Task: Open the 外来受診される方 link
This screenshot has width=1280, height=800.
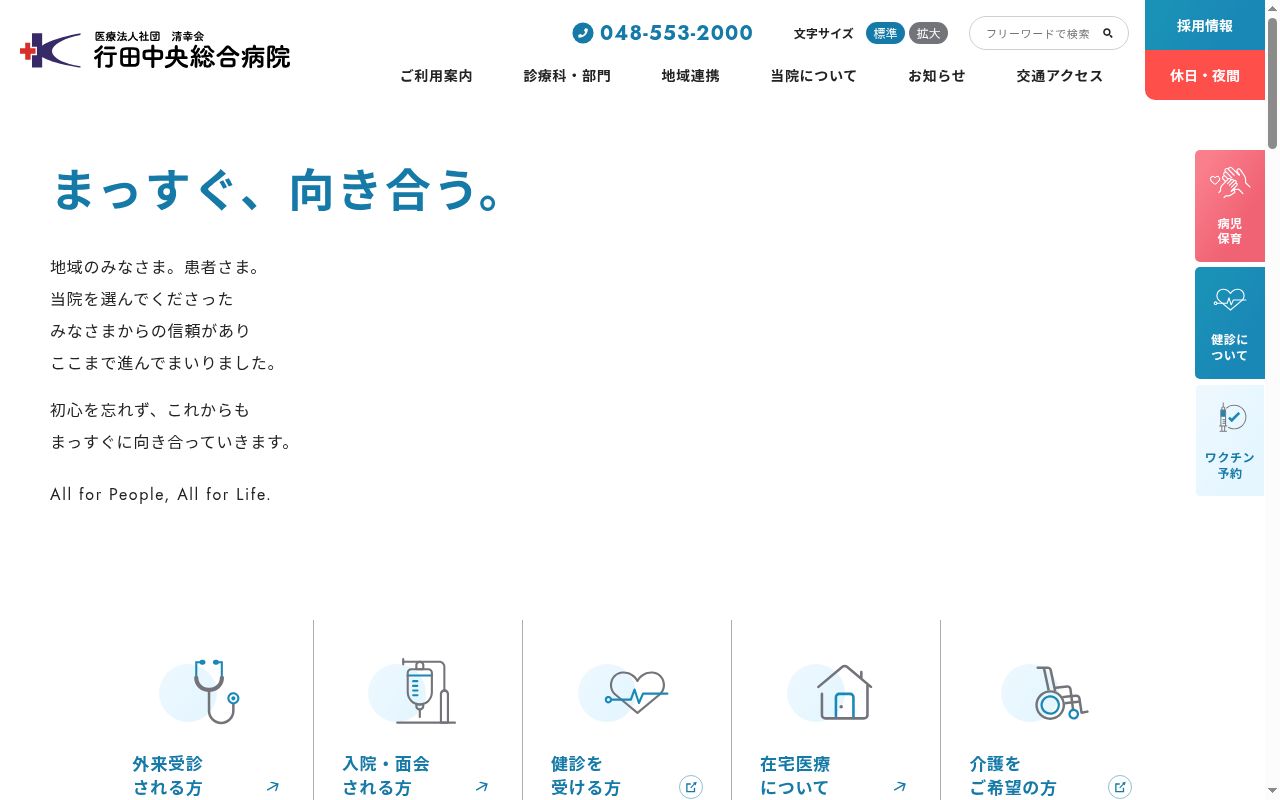Action: click(x=209, y=710)
